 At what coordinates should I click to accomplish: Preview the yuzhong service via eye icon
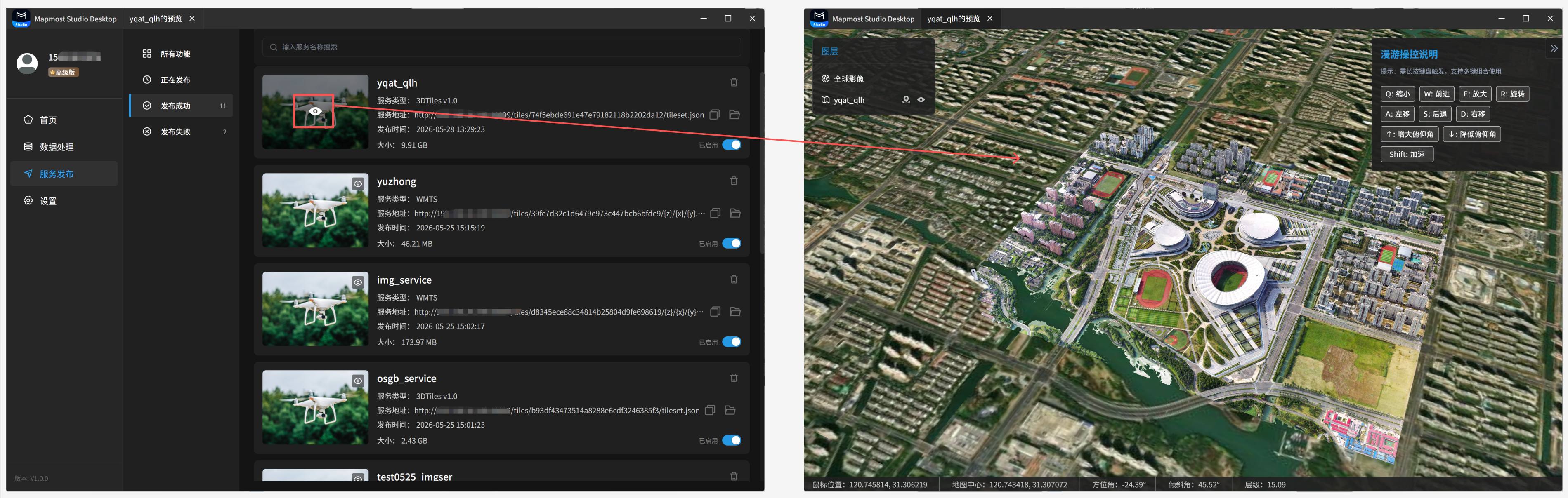pyautogui.click(x=358, y=183)
